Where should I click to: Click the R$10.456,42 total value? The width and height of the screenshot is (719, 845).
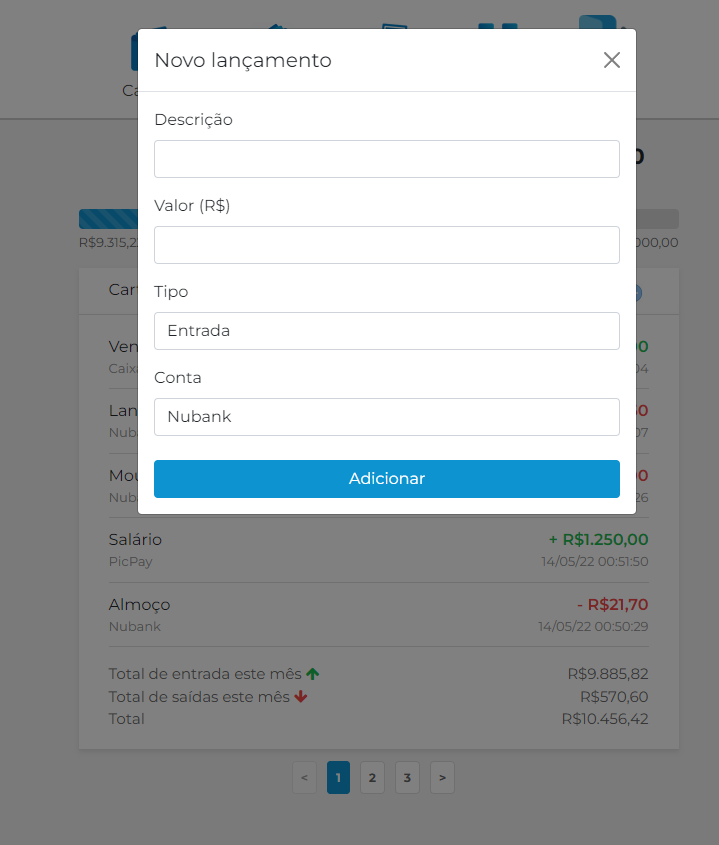pyautogui.click(x=605, y=719)
